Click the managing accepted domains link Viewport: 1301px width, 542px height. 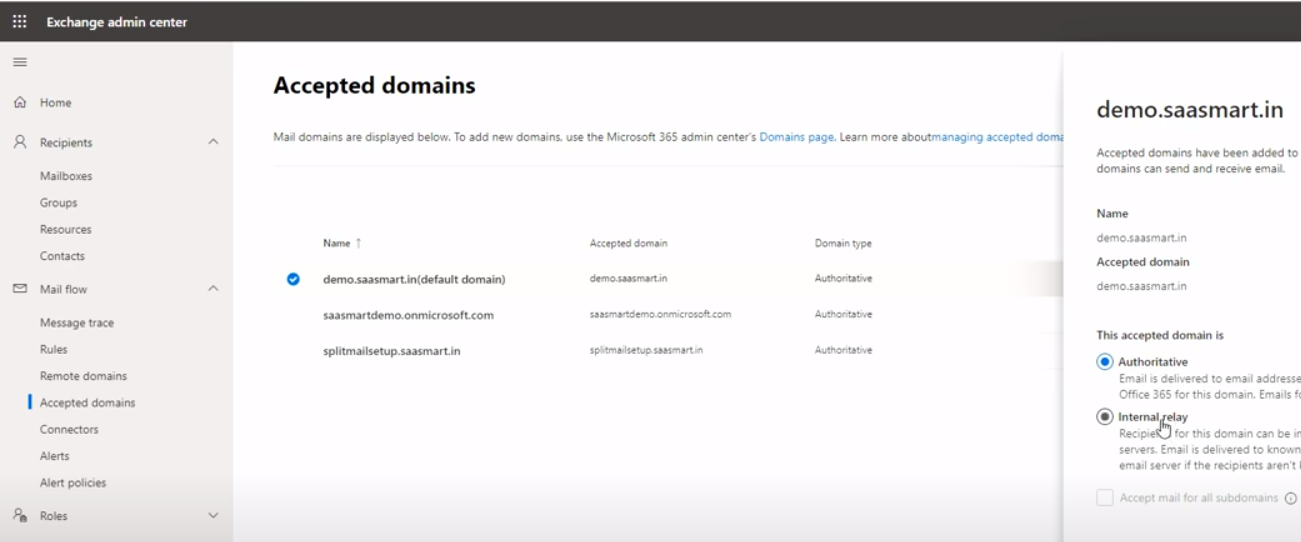(x=997, y=137)
